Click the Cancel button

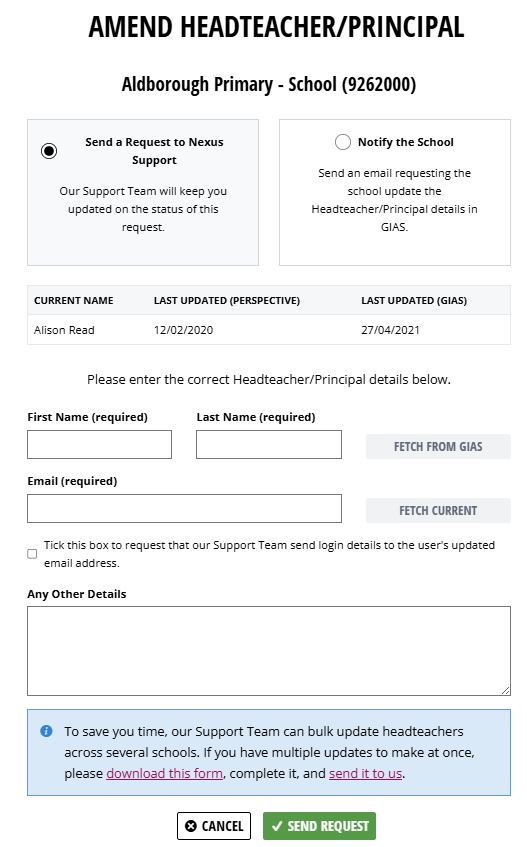(x=214, y=826)
